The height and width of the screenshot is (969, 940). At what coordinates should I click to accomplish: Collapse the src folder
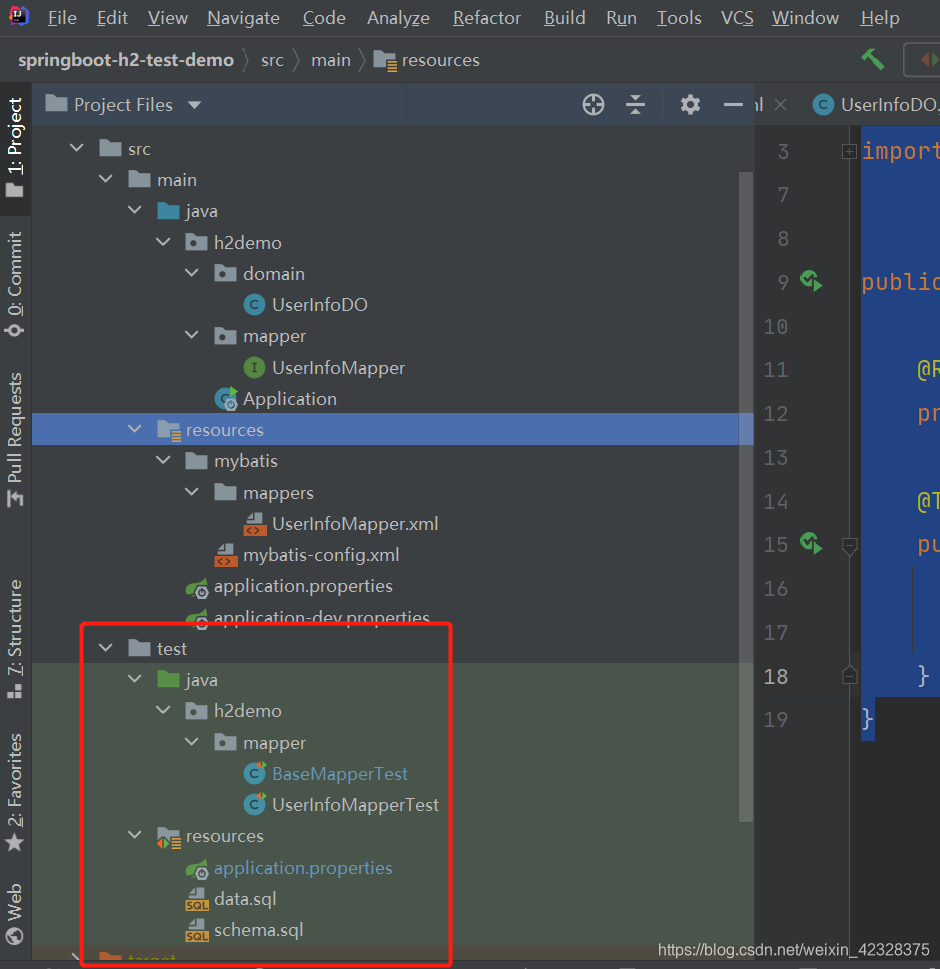point(77,148)
